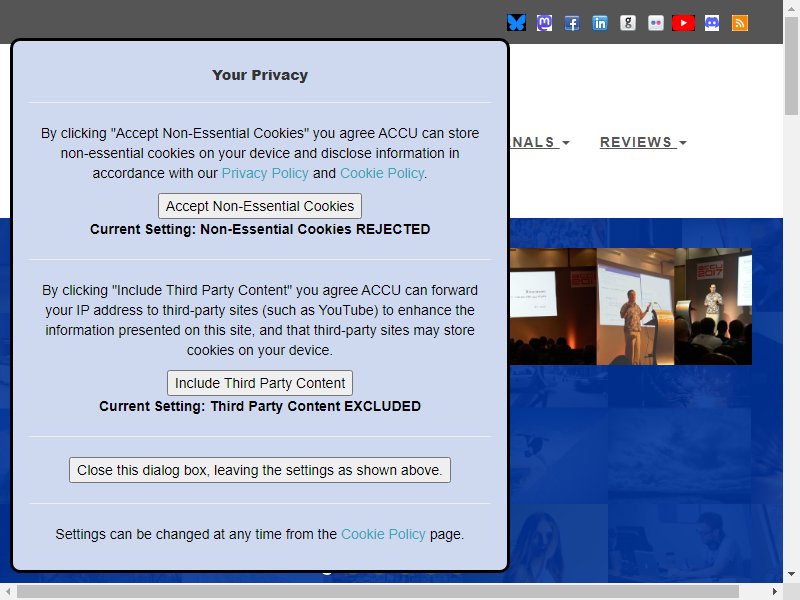The image size is (800, 600).
Task: Open Cookie Policy link in dialog footer
Action: click(383, 534)
